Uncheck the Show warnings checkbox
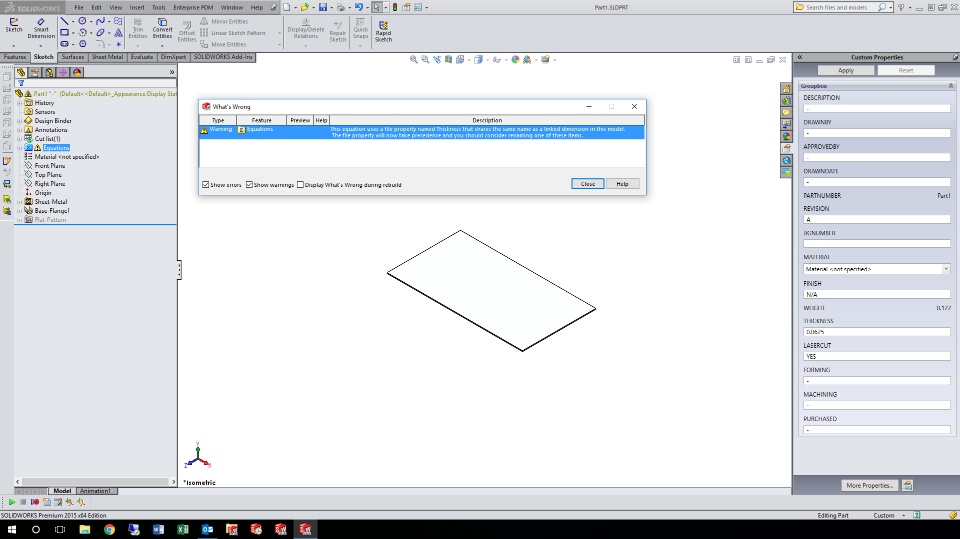The height and width of the screenshot is (539, 960). tap(249, 184)
